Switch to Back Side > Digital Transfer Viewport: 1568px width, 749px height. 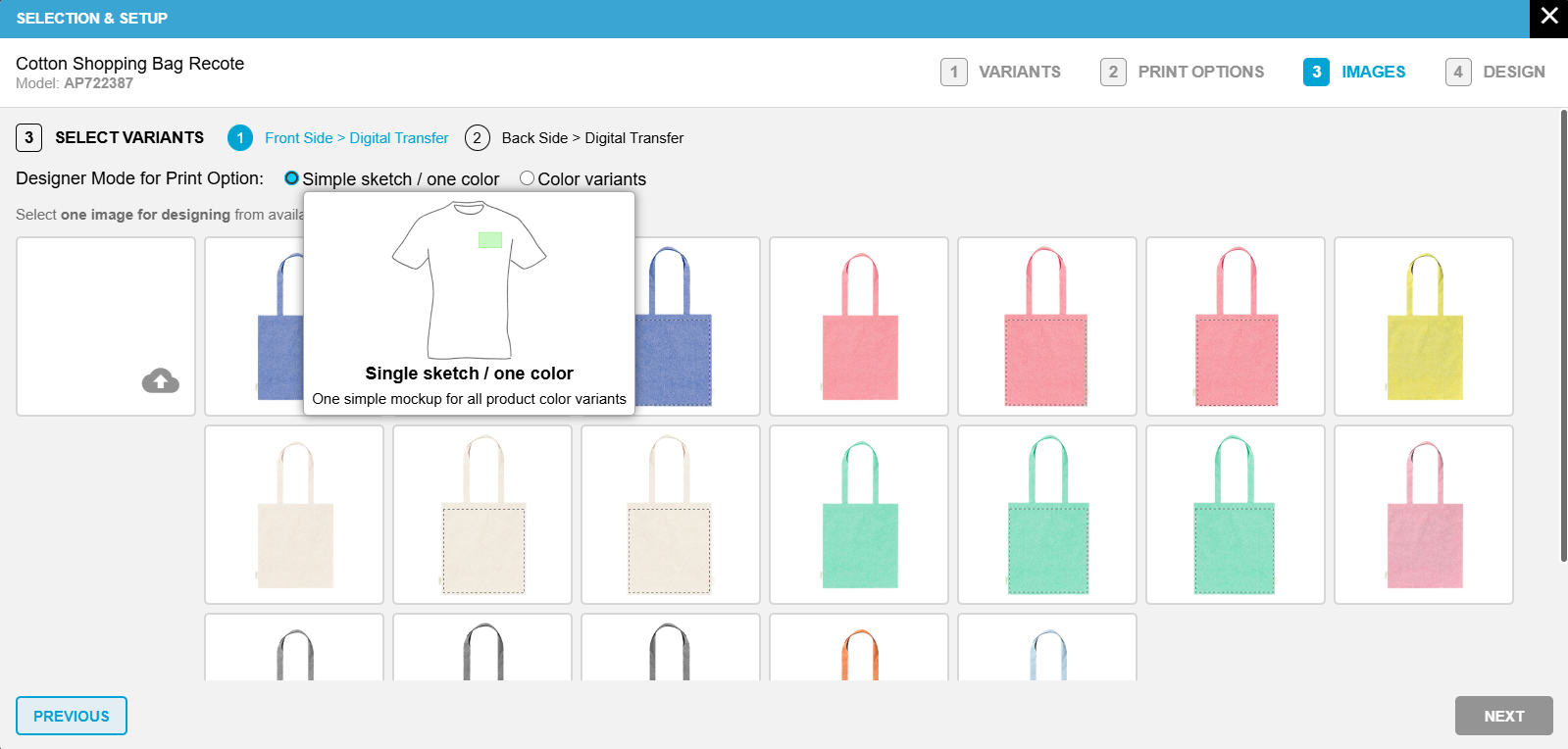575,138
